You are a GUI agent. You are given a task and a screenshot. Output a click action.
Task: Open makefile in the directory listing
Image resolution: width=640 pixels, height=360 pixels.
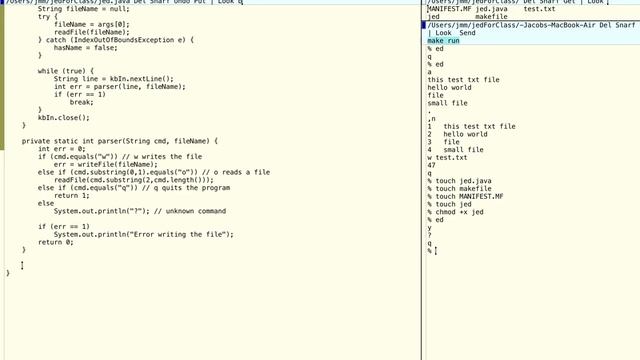tap(491, 16)
